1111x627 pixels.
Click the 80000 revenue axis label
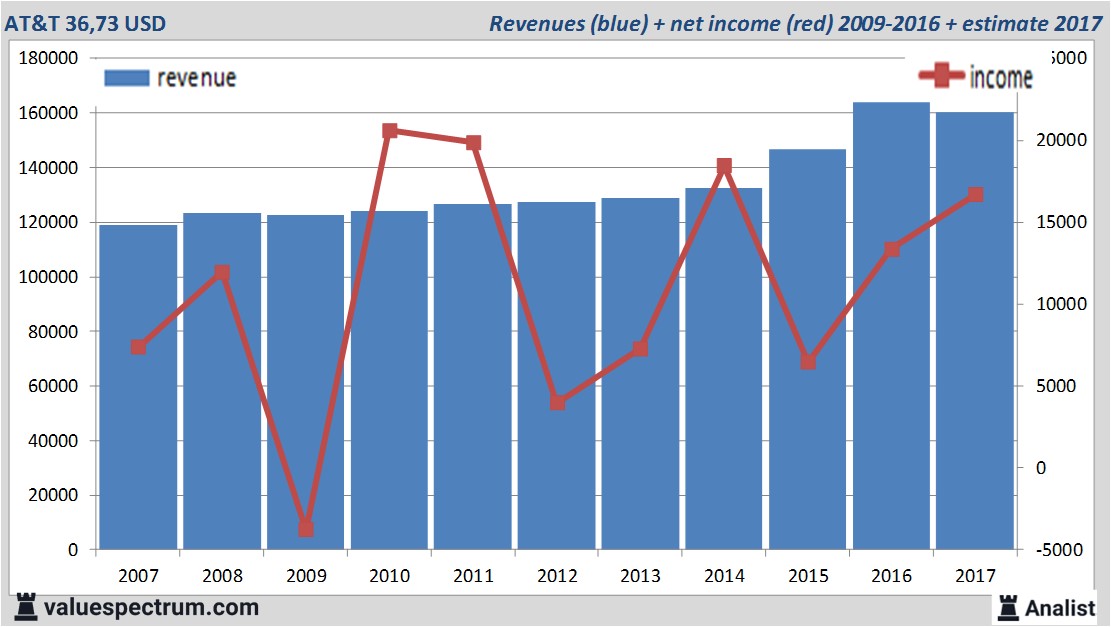click(x=53, y=332)
